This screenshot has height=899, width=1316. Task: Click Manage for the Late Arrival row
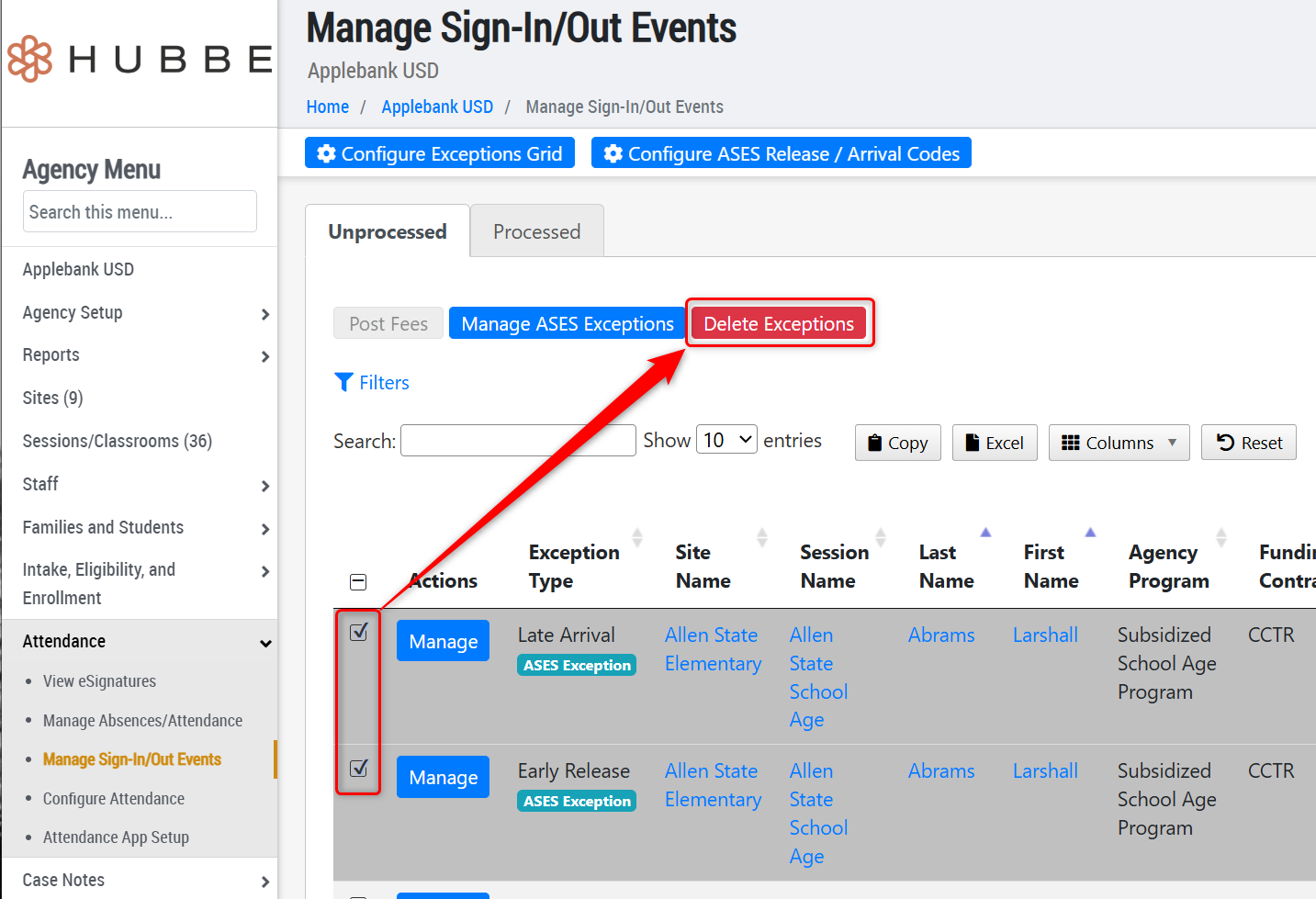coord(443,641)
